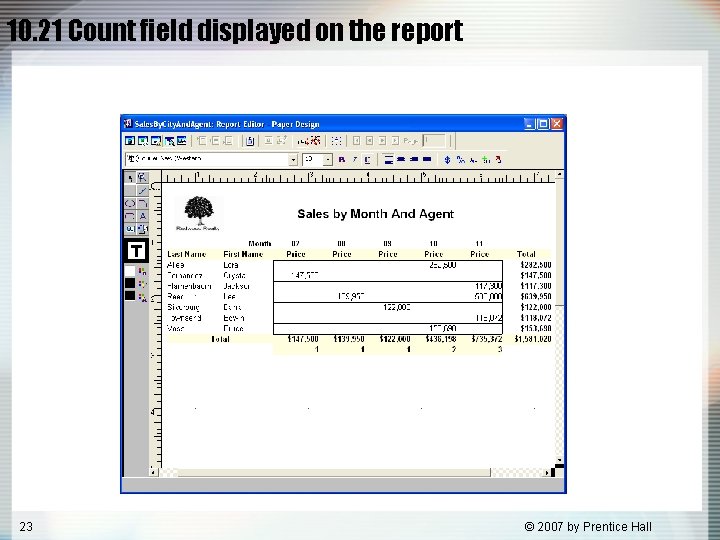Viewport: 720px width, 540px height.
Task: Switch to Web Source view icon
Action: 143,141
